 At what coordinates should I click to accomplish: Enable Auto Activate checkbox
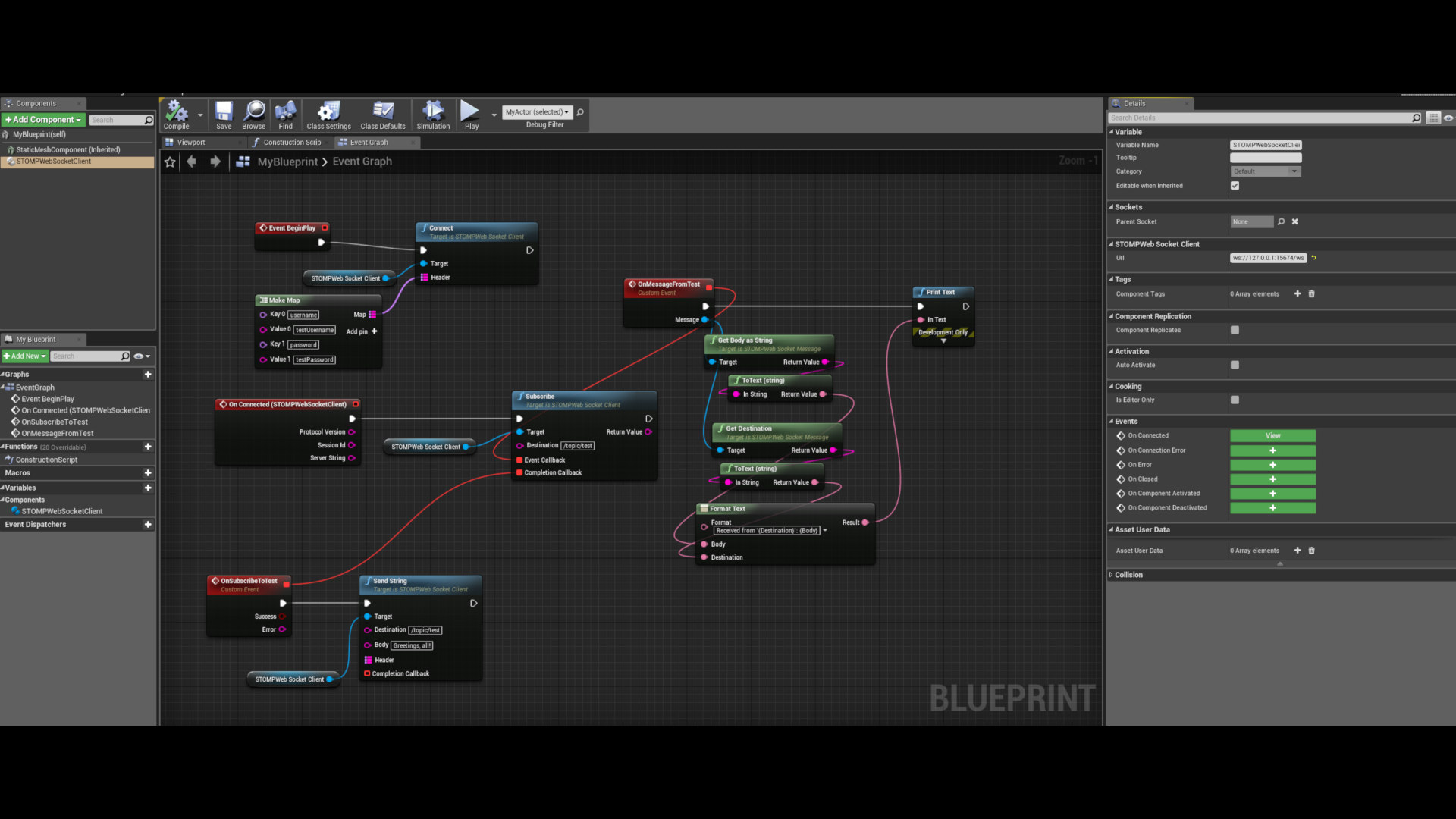[x=1235, y=365]
